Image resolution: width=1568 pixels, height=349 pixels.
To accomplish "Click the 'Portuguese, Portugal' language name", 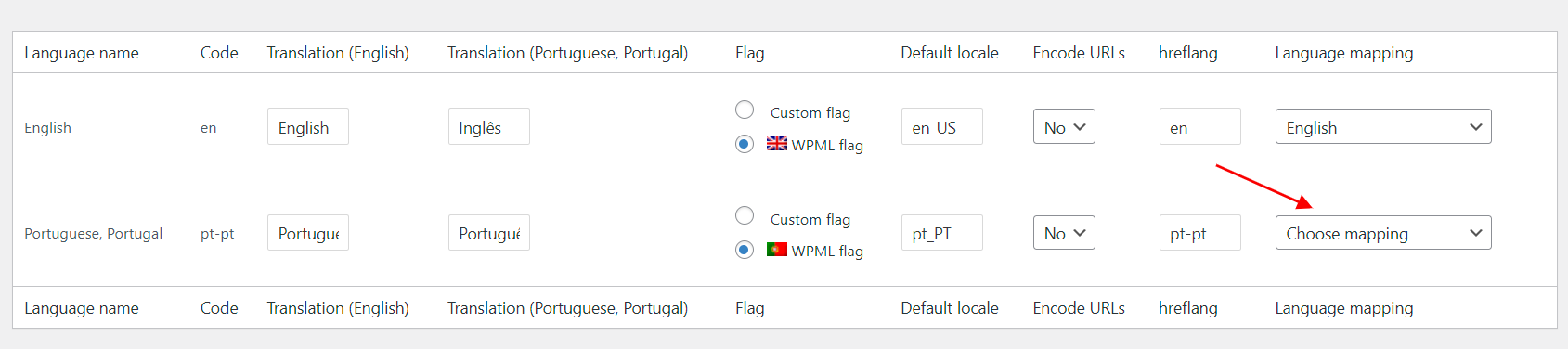I will 93,234.
